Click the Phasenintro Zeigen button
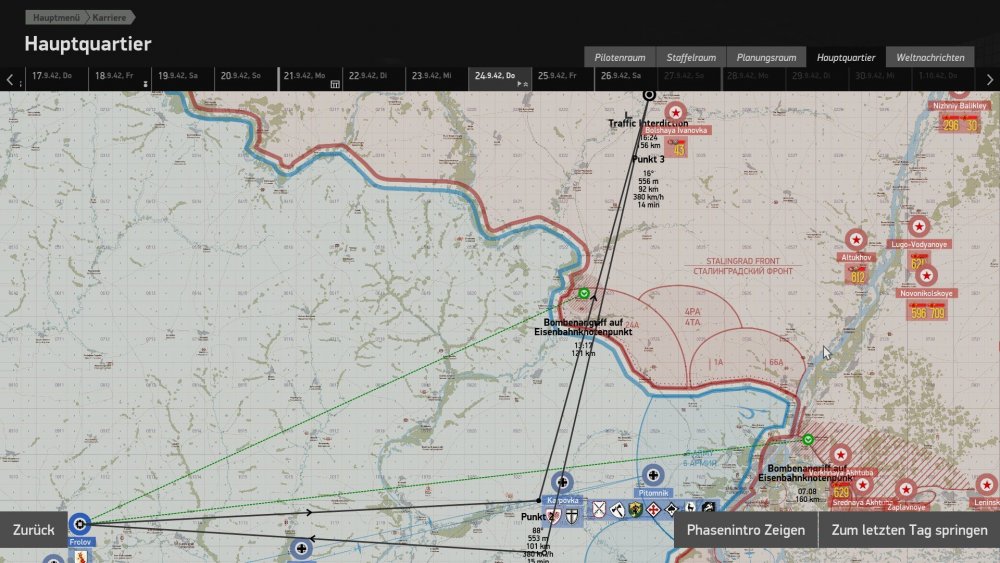1000x563 pixels. click(745, 530)
